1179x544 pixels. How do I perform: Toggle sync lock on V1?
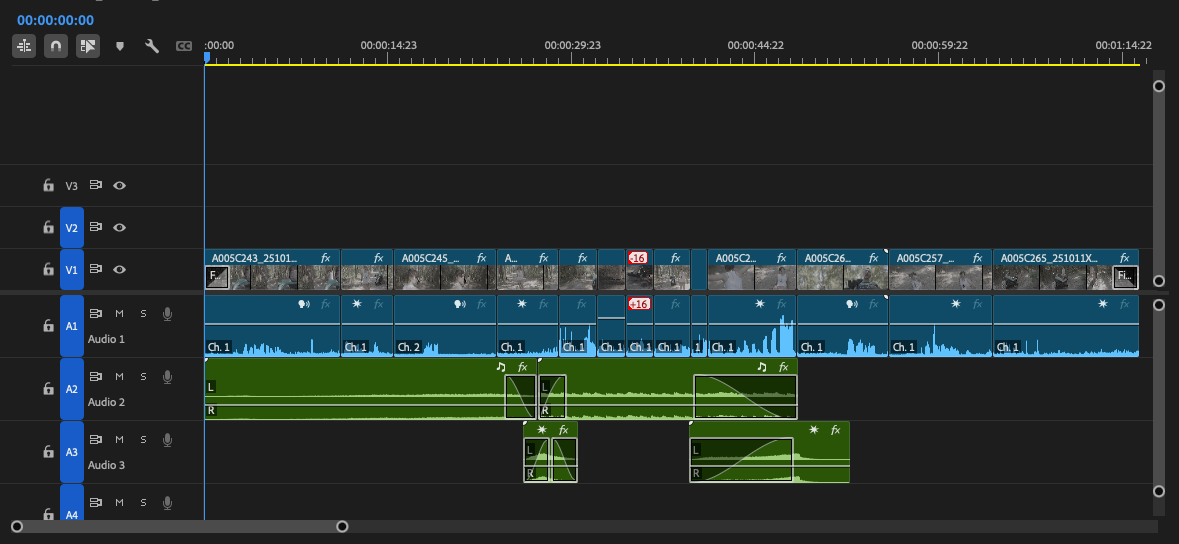[x=95, y=269]
